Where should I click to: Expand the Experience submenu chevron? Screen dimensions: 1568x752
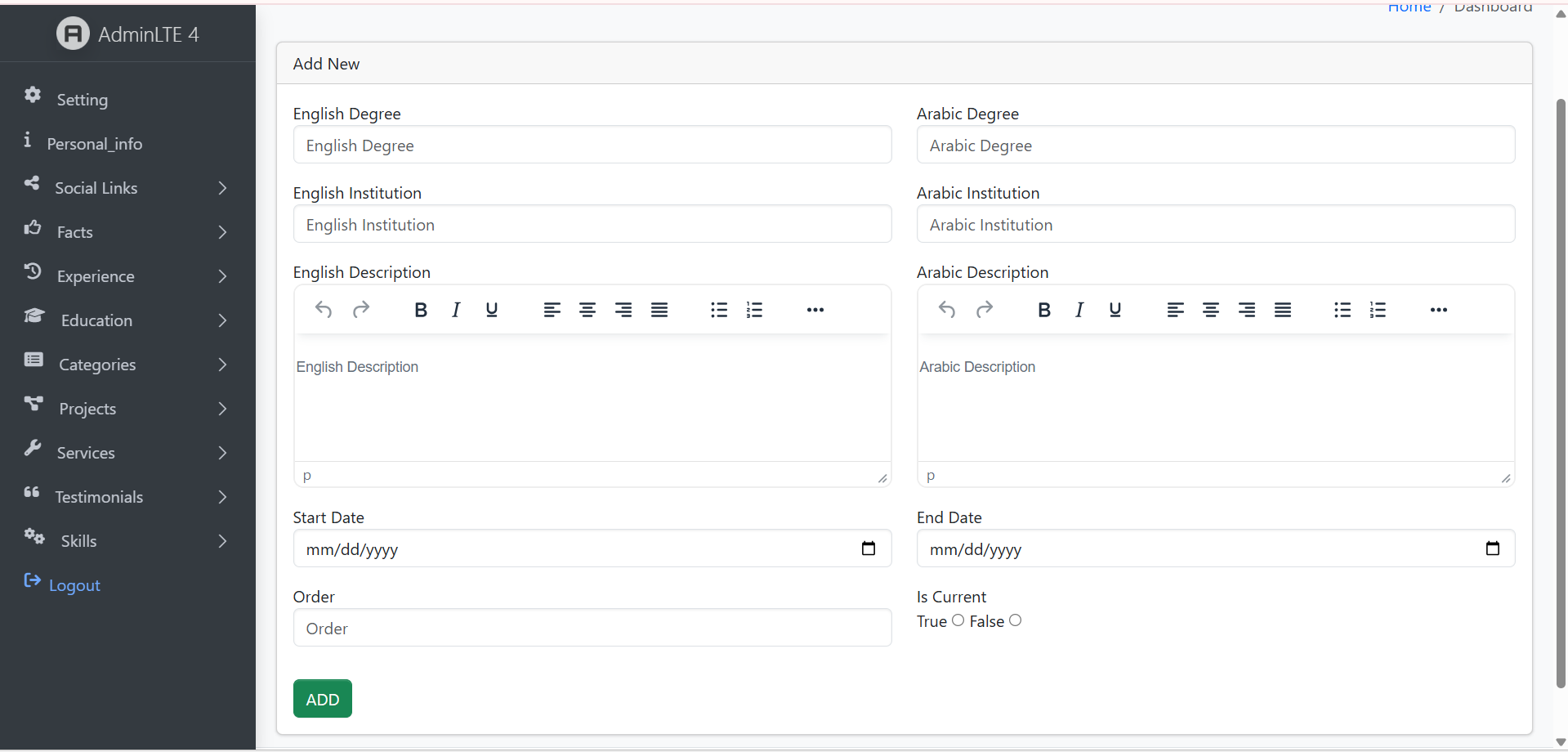tap(223, 276)
